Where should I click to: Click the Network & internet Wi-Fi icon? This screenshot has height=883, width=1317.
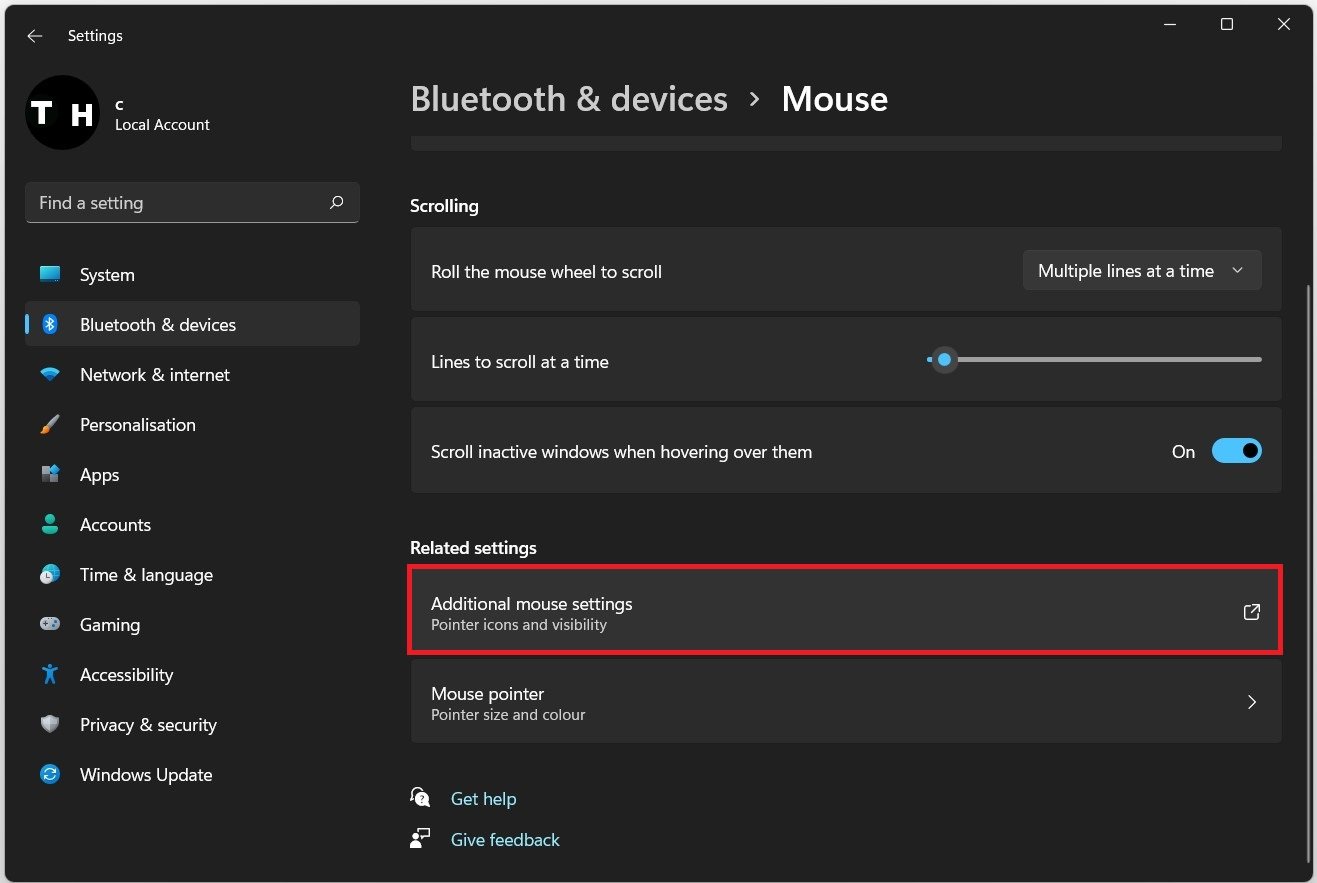[50, 375]
